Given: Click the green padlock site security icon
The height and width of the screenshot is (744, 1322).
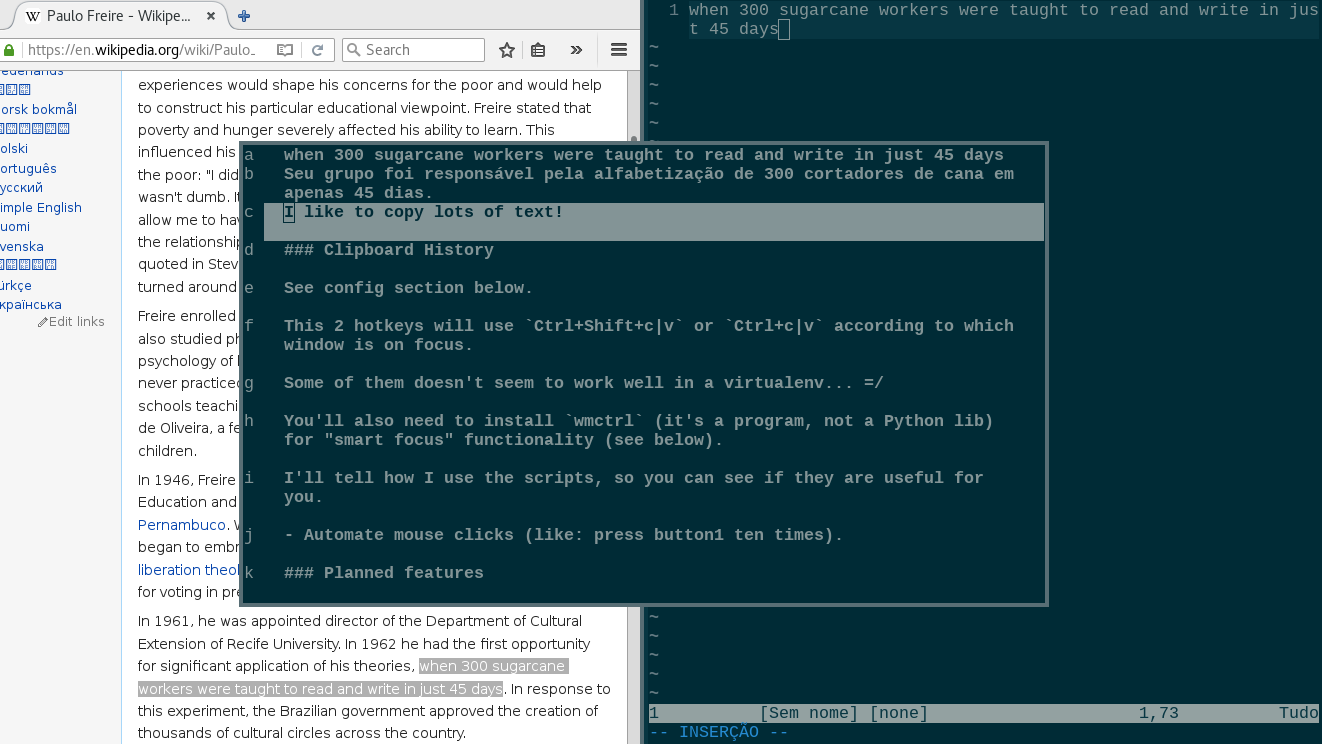Looking at the screenshot, I should point(9,50).
